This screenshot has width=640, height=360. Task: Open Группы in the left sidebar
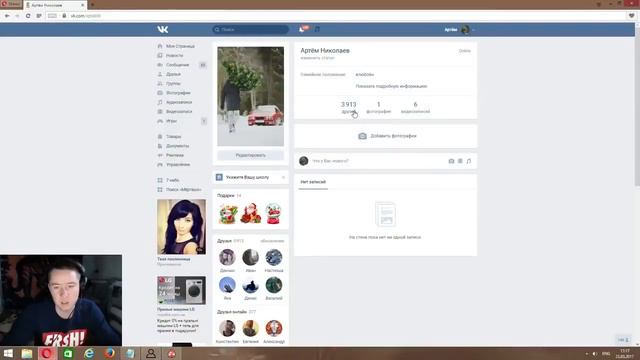pos(173,84)
